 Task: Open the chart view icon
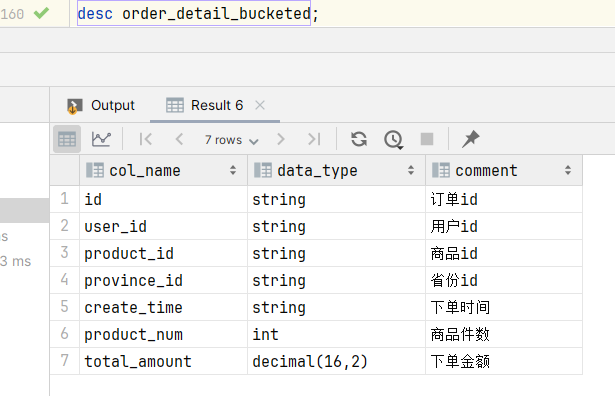(101, 139)
